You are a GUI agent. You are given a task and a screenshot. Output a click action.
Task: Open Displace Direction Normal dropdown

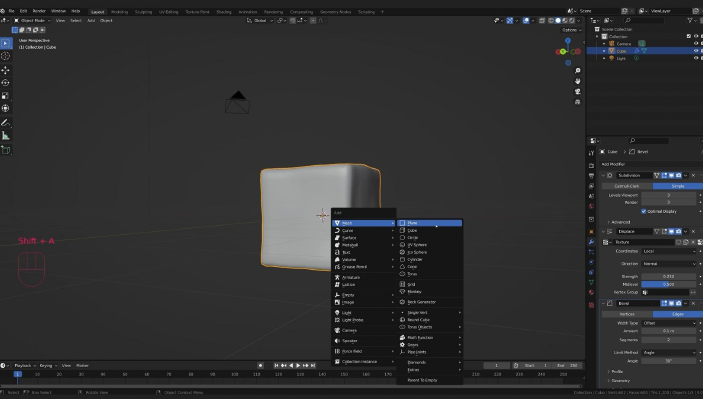tap(669, 264)
